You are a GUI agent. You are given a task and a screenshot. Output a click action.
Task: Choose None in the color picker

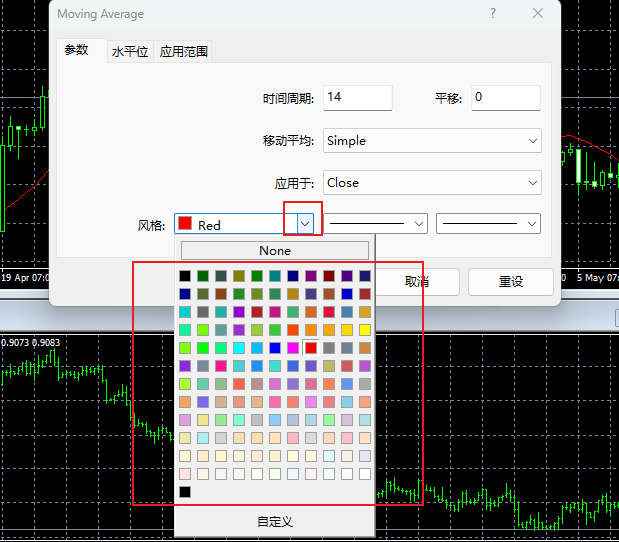(x=275, y=250)
